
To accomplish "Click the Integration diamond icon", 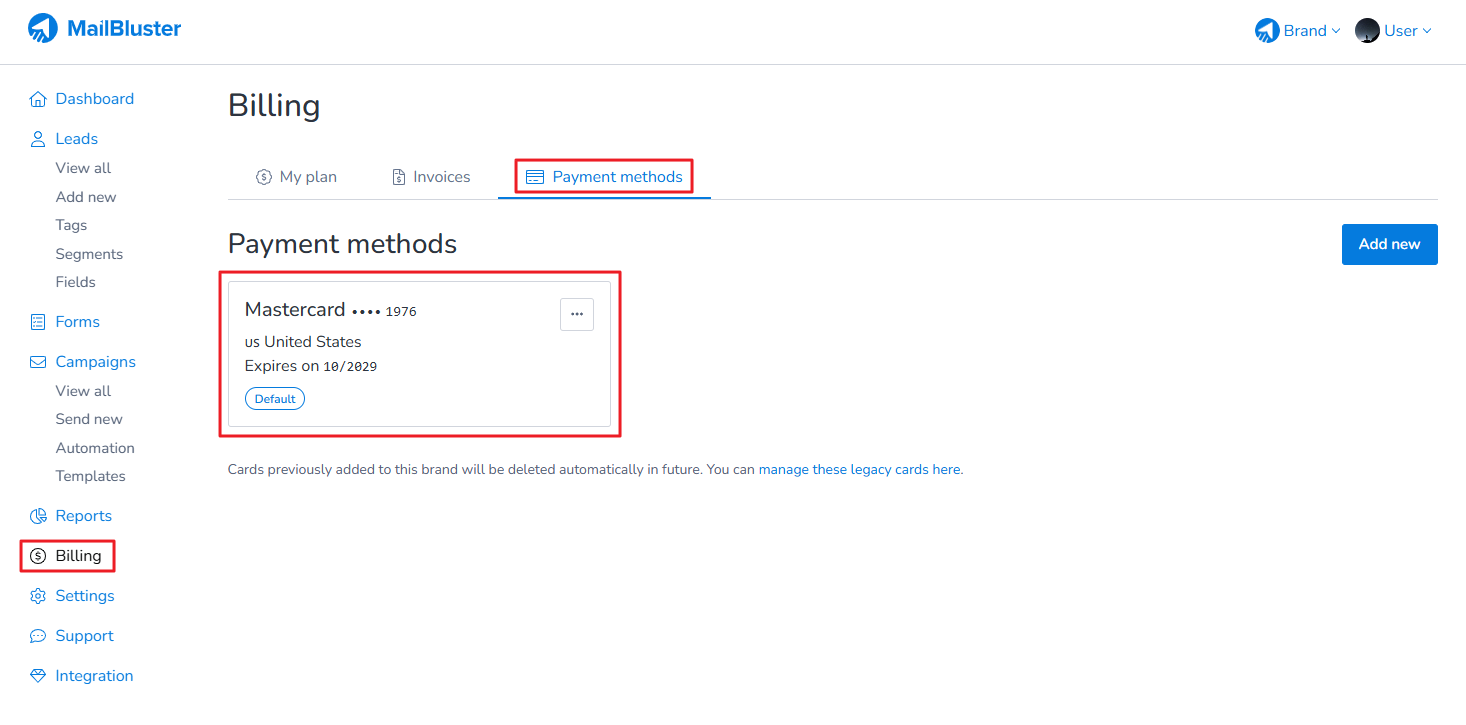I will (38, 676).
